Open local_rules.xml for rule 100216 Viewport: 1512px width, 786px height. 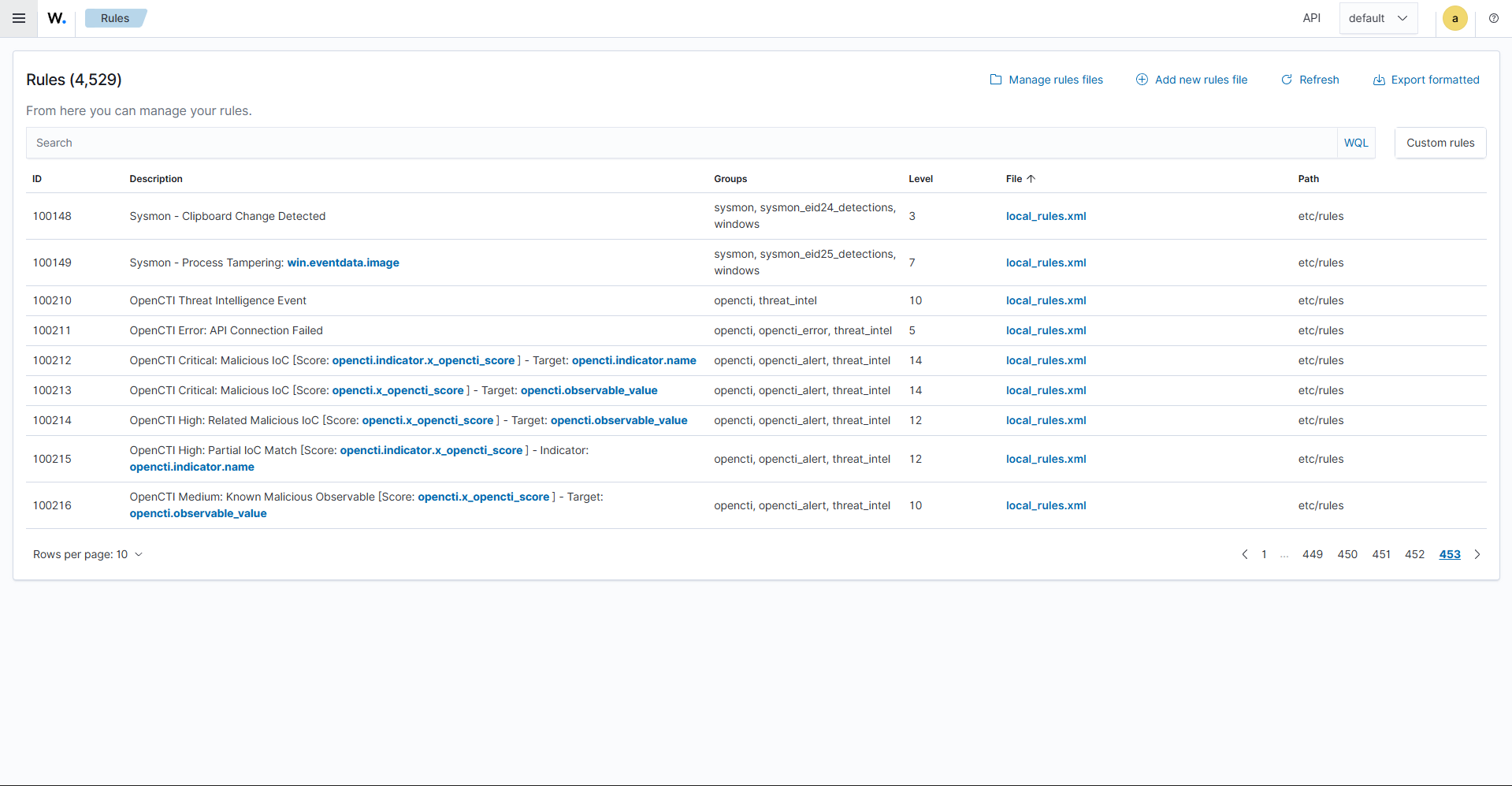[x=1046, y=505]
